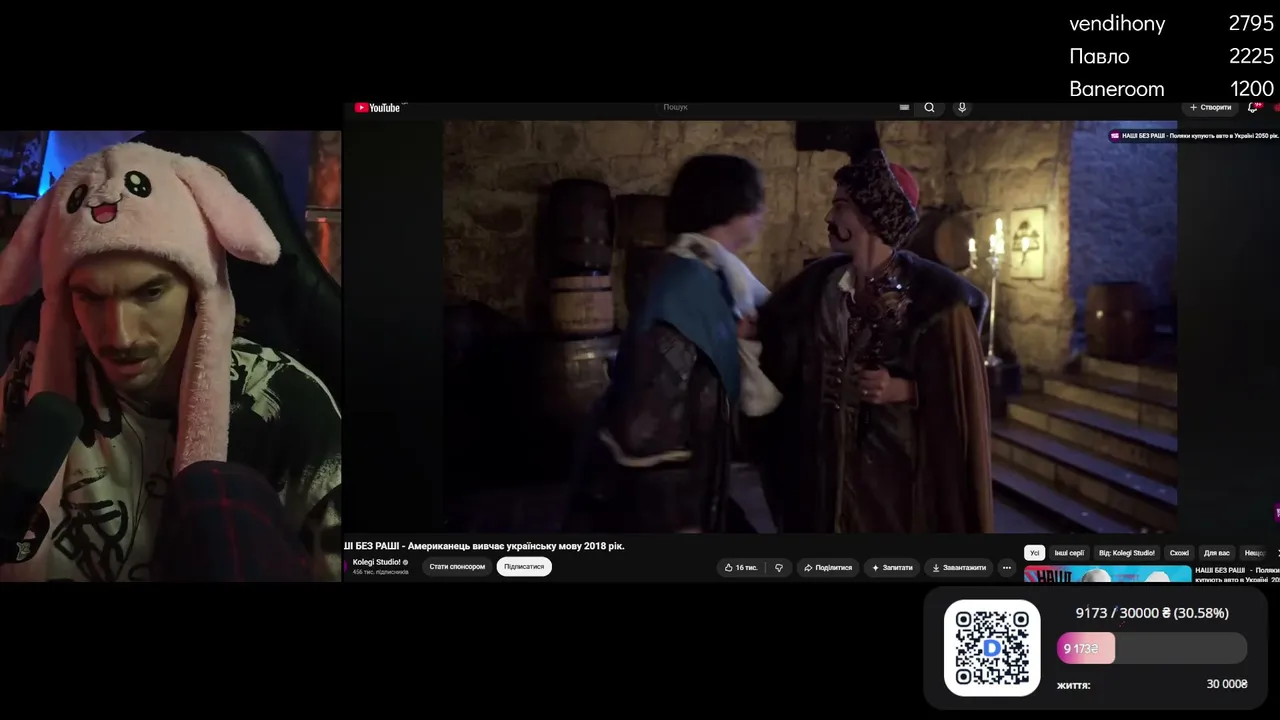This screenshot has height=720, width=1280.
Task: Dislike the video with thumbs-down icon
Action: (x=779, y=568)
